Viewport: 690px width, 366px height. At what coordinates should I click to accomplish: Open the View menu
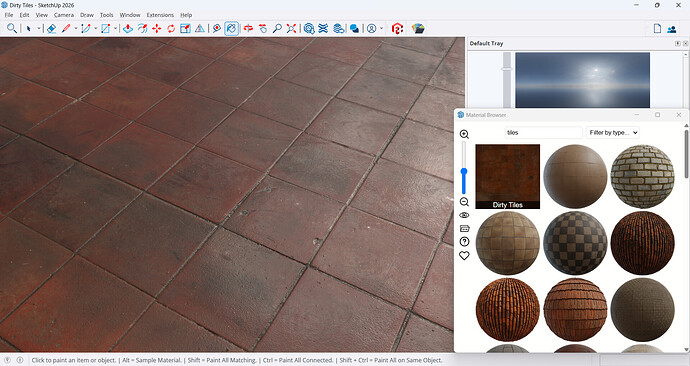coord(42,15)
